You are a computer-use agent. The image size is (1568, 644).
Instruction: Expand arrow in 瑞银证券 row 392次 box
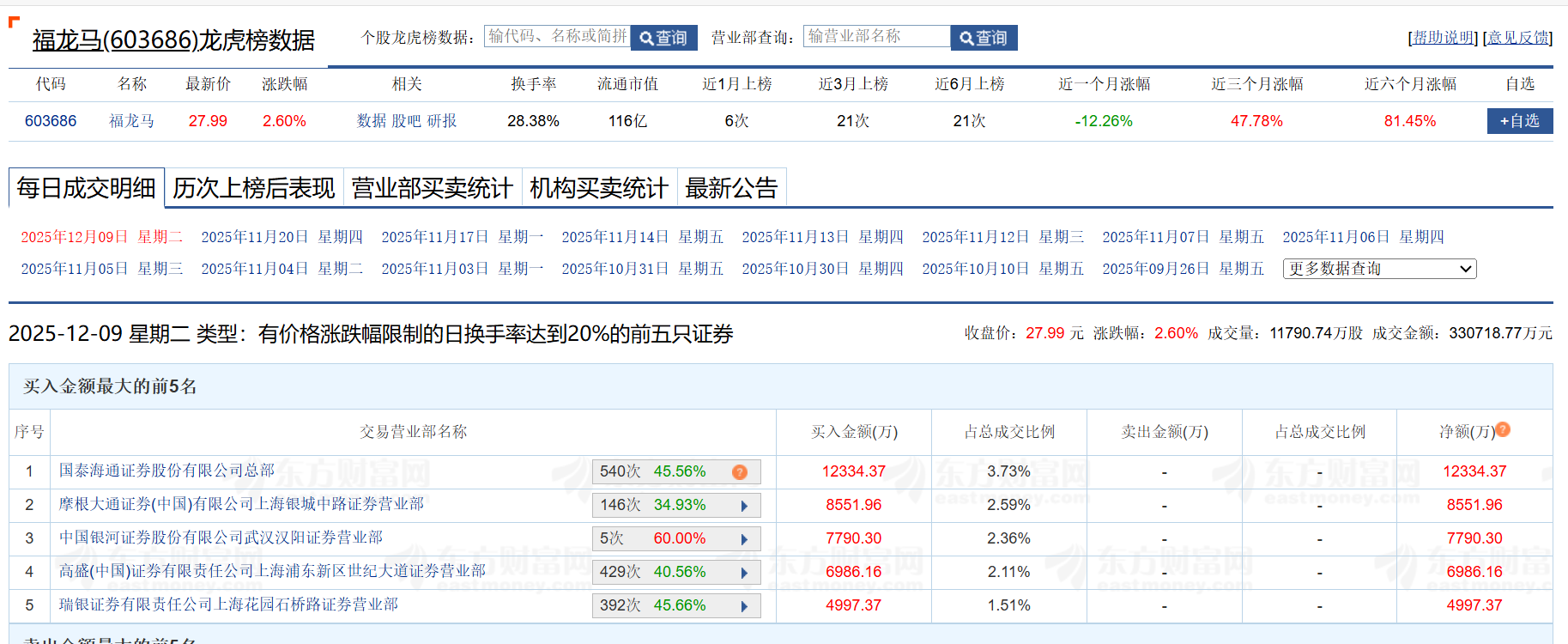pos(745,606)
